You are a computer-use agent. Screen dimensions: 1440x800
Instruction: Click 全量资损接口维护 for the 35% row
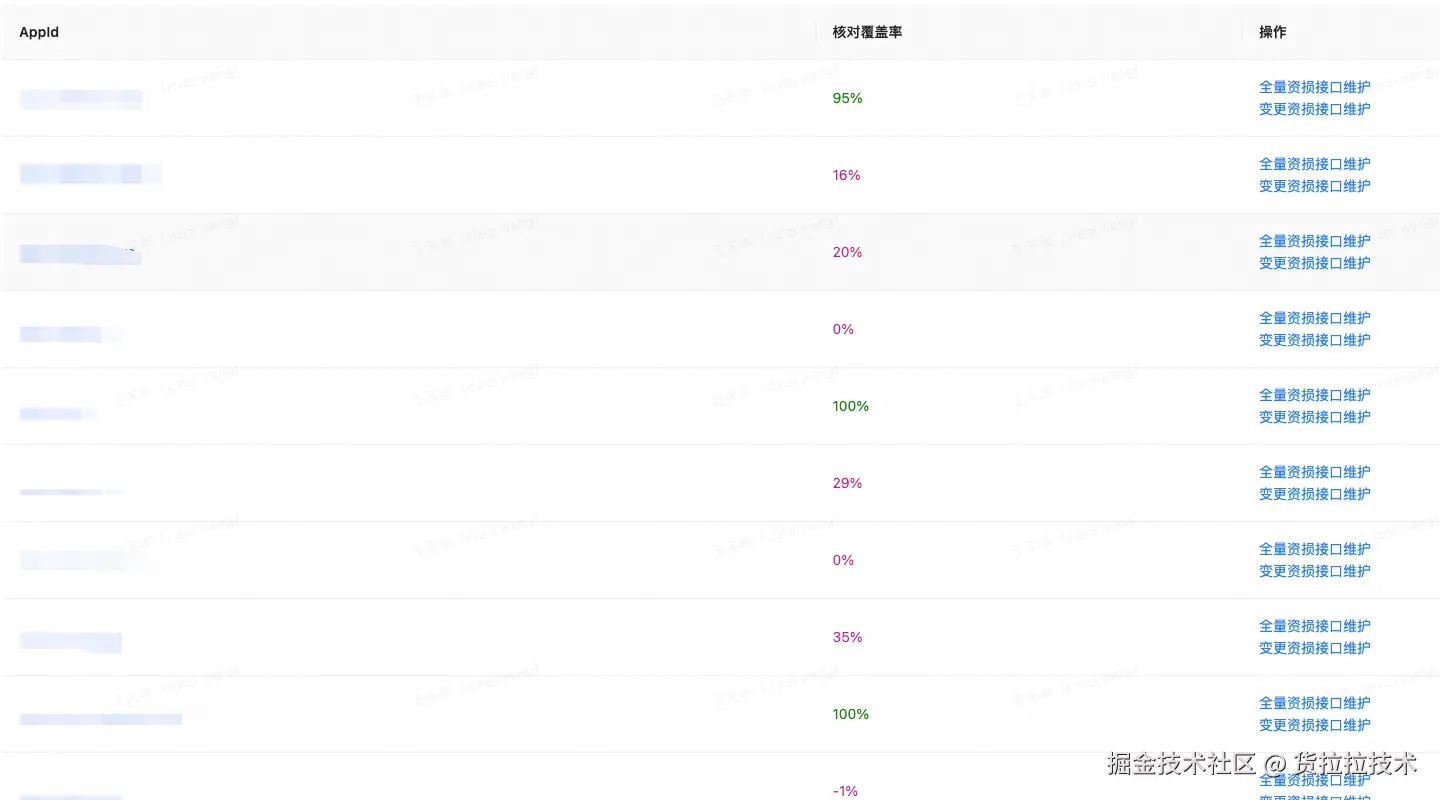click(x=1314, y=626)
